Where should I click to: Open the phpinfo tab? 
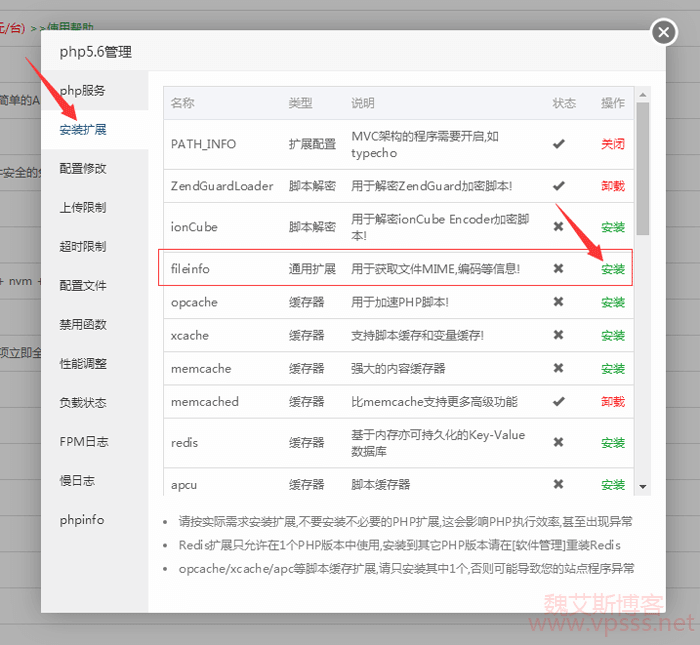[81, 520]
